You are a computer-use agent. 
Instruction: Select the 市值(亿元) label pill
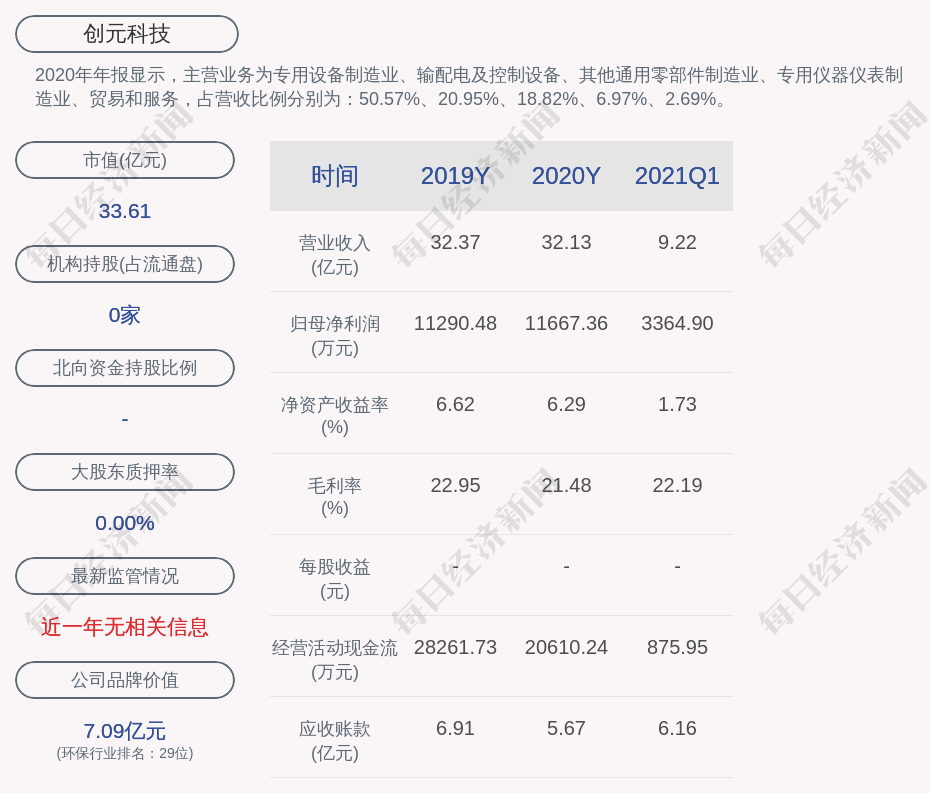(x=125, y=160)
